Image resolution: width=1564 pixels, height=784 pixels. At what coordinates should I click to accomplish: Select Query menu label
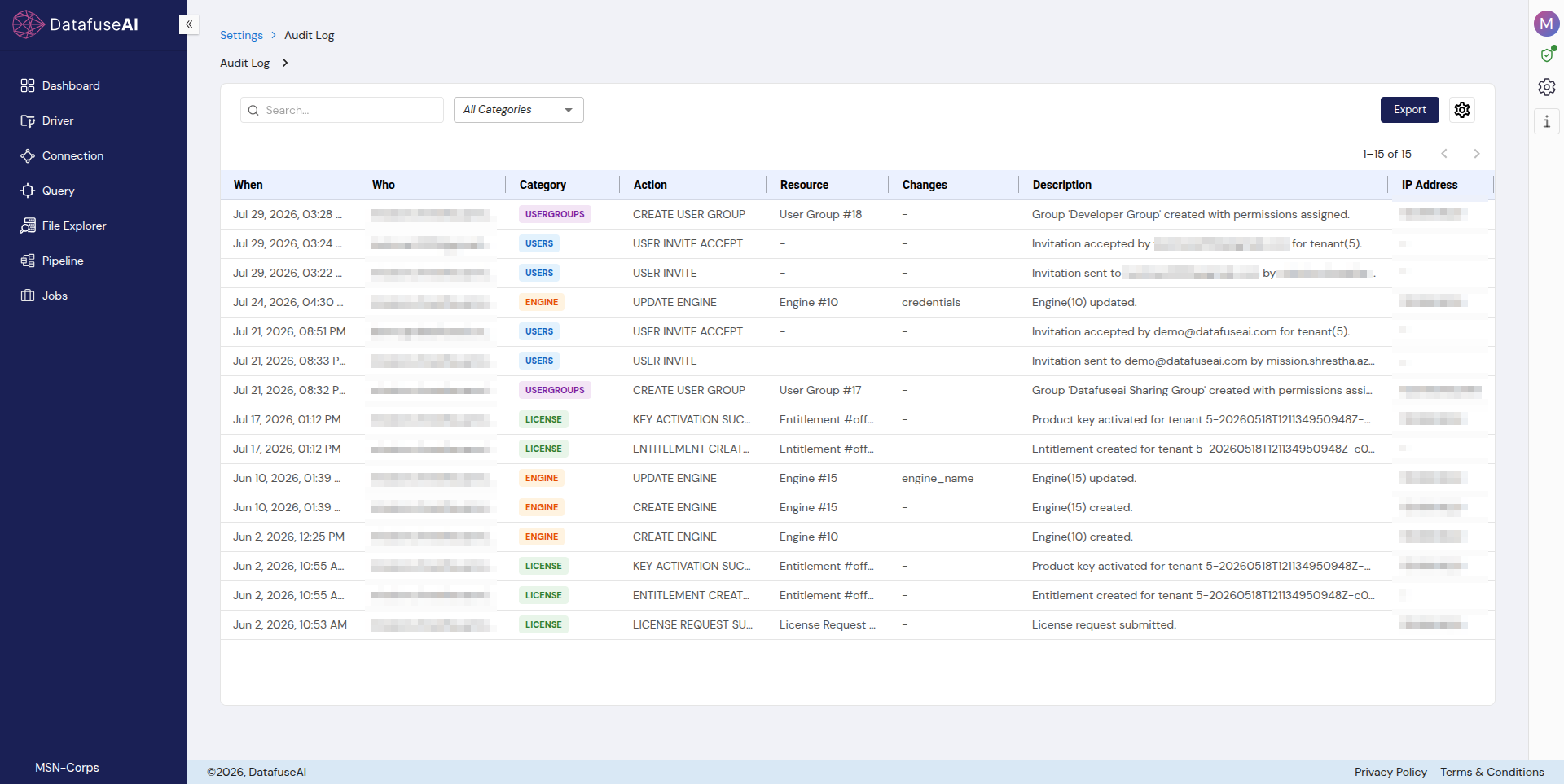coord(59,191)
